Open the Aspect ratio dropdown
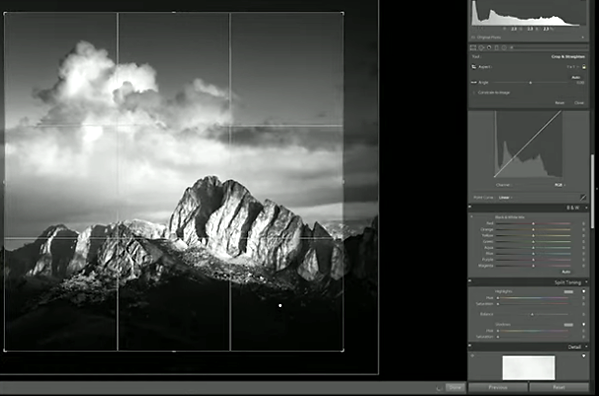The width and height of the screenshot is (599, 396). coord(572,67)
